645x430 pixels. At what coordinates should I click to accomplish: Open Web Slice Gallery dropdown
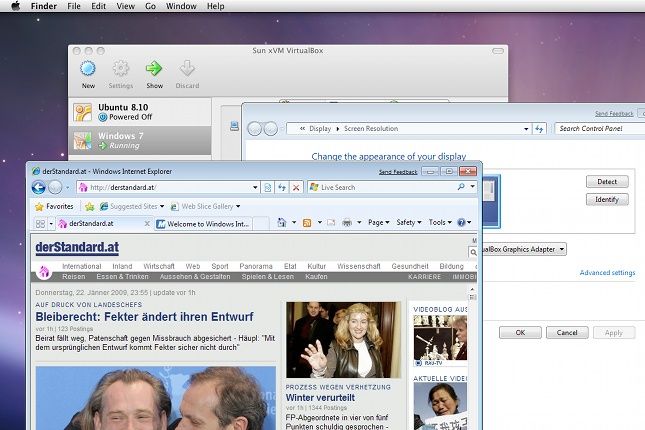click(205, 206)
